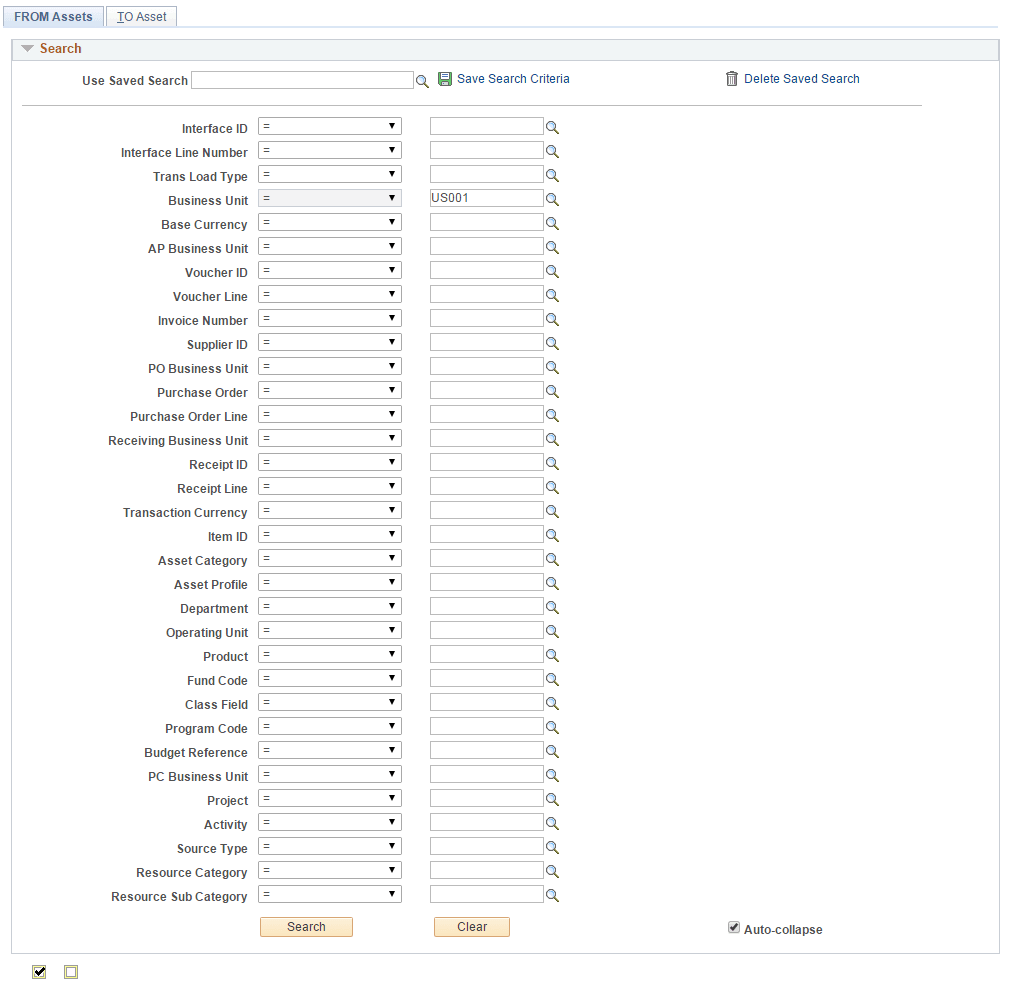Viewport: 1013px width, 985px height.
Task: Toggle the Auto-collapse checkbox
Action: click(x=734, y=927)
